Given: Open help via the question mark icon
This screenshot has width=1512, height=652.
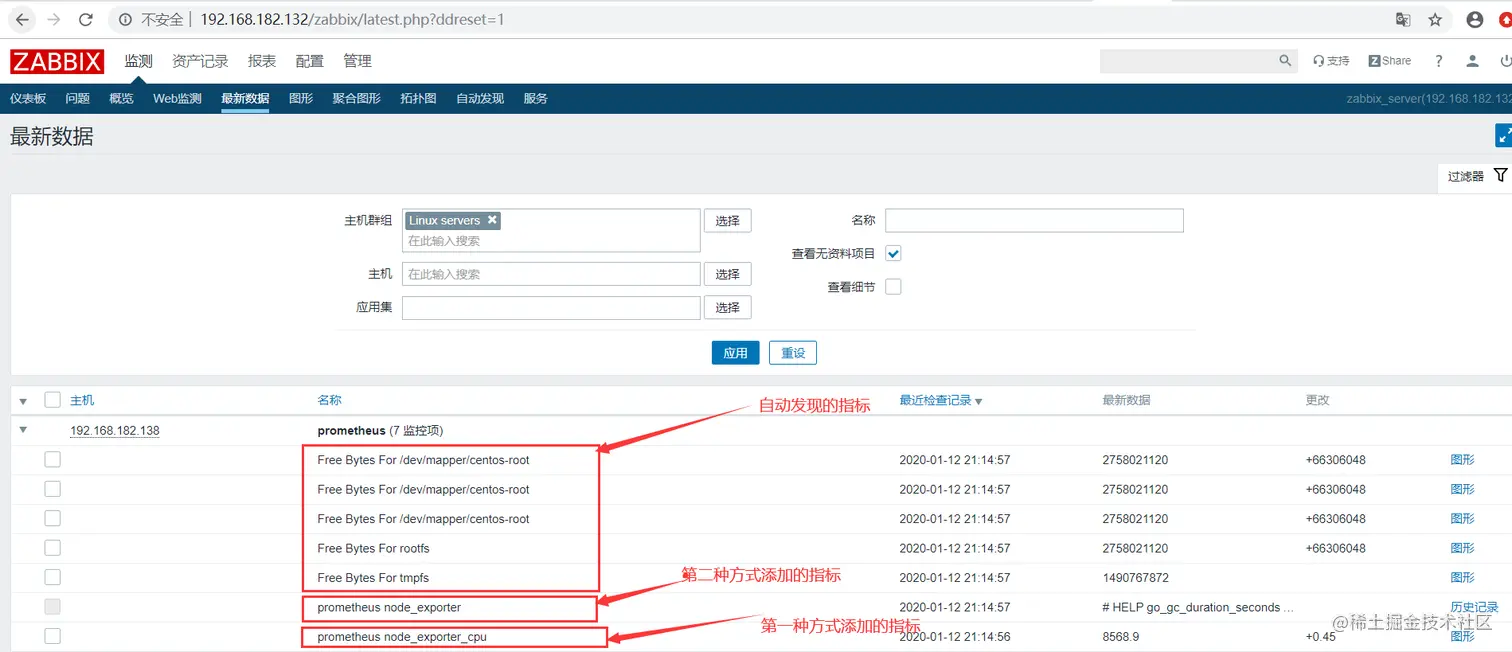Looking at the screenshot, I should [x=1439, y=61].
